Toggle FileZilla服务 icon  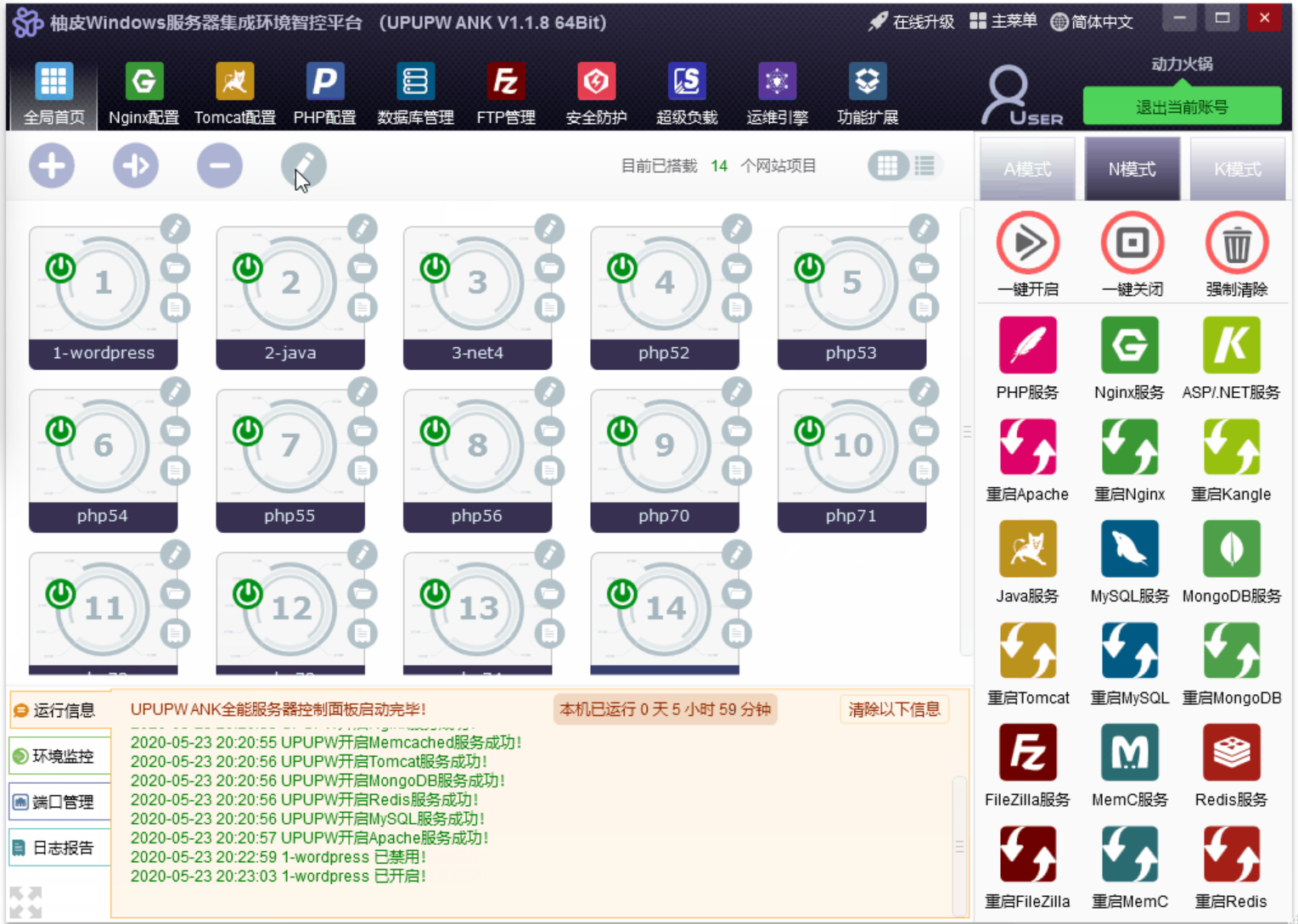coord(1027,753)
